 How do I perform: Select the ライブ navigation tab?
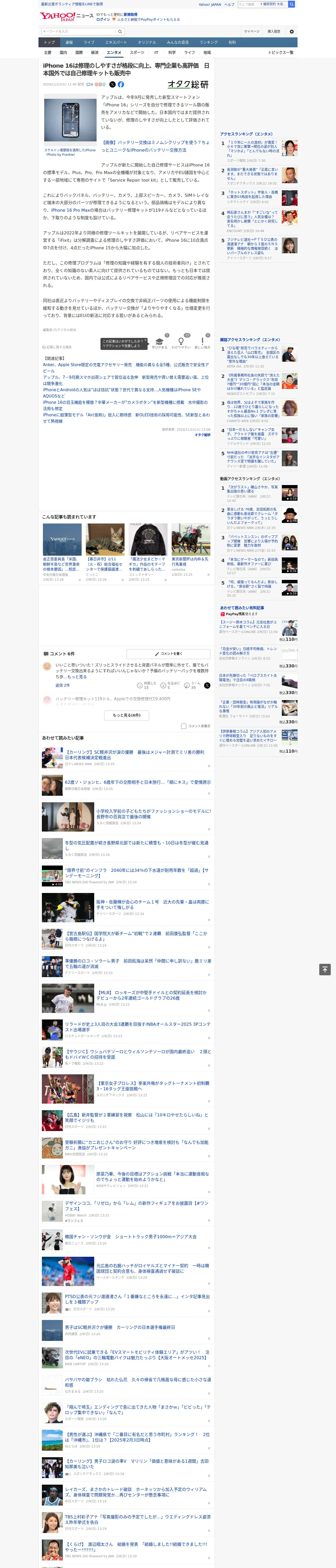[x=89, y=43]
